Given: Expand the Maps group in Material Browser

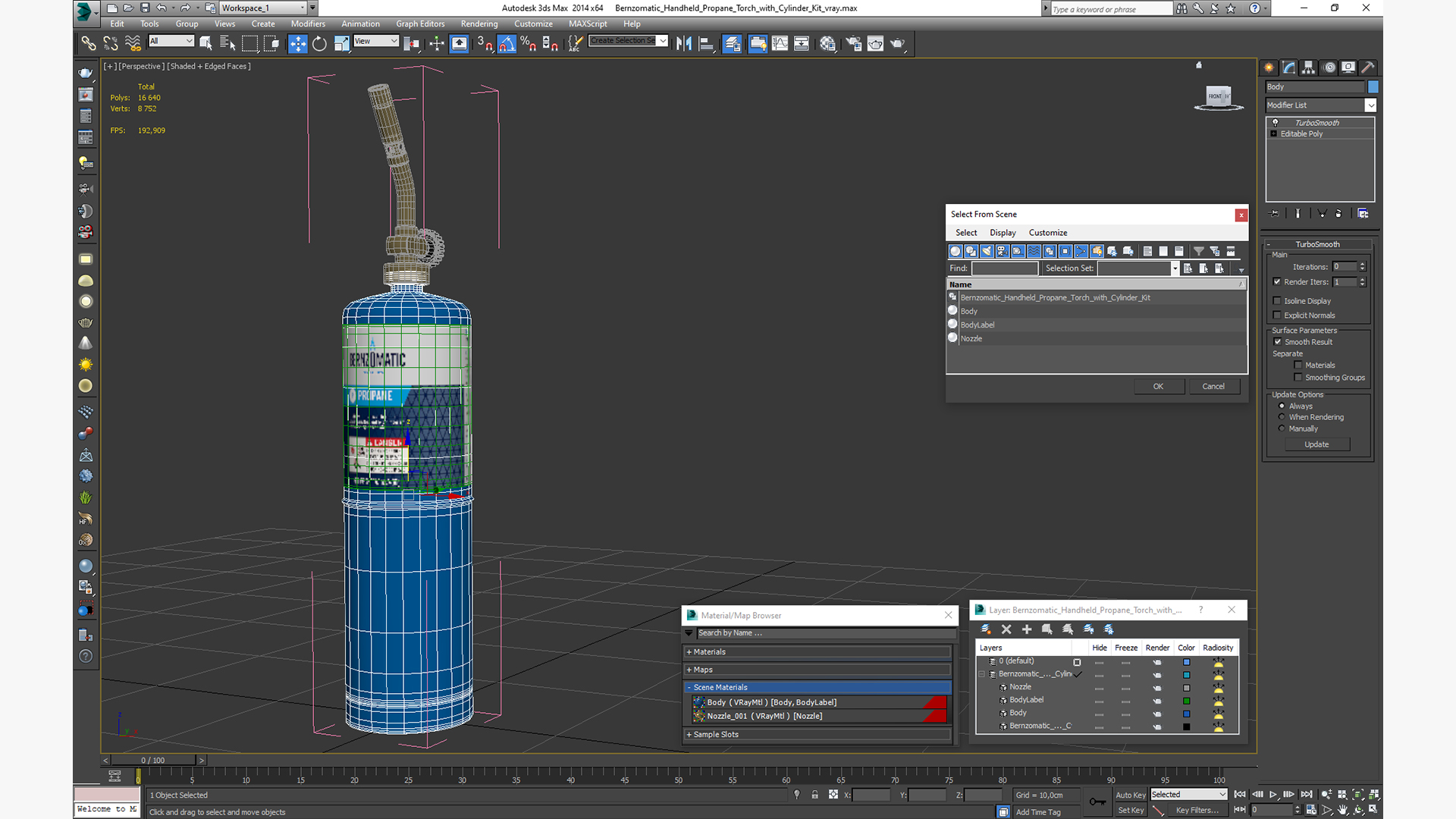Looking at the screenshot, I should tap(817, 670).
